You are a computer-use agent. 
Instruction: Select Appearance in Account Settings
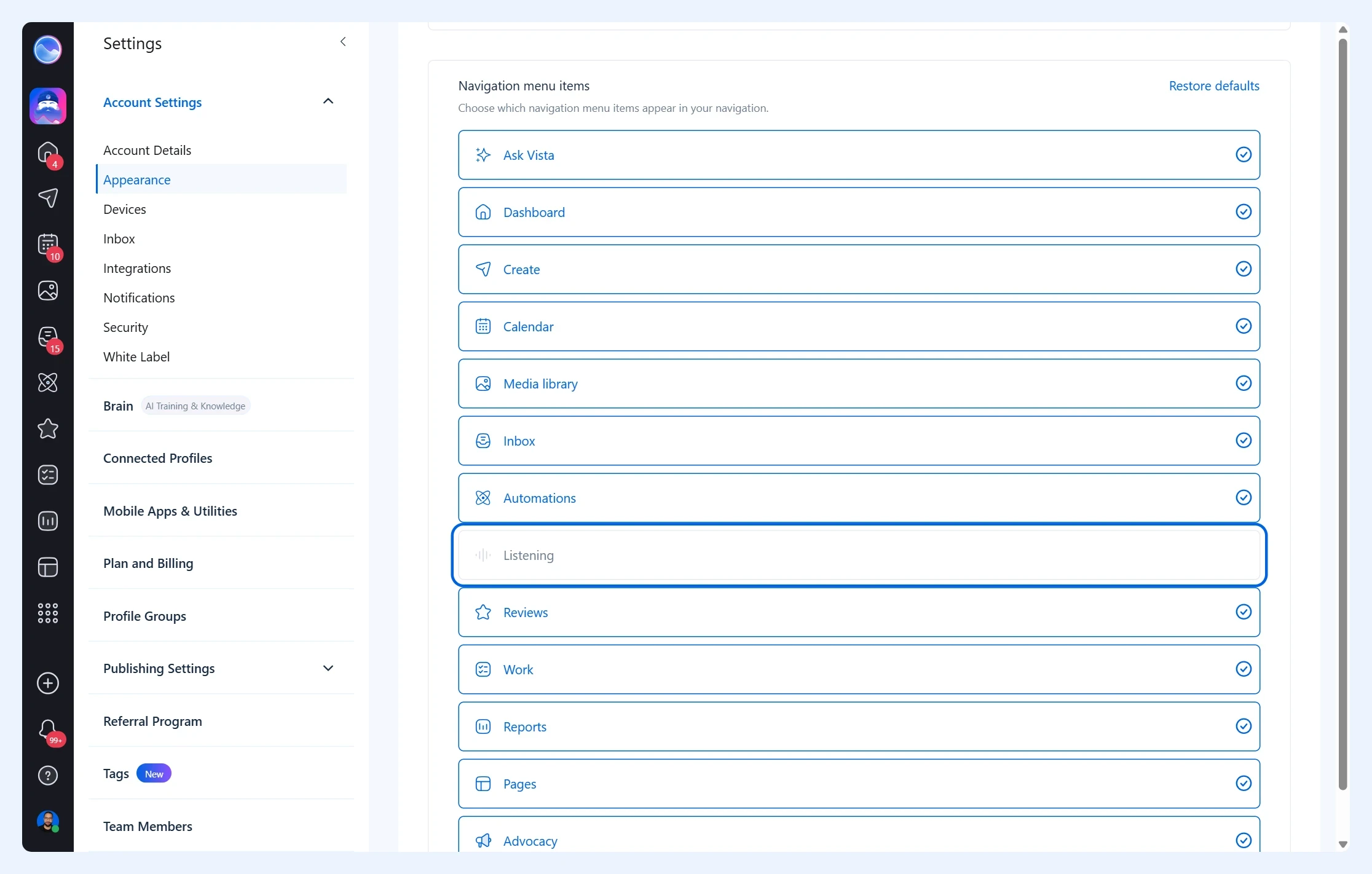(x=221, y=179)
